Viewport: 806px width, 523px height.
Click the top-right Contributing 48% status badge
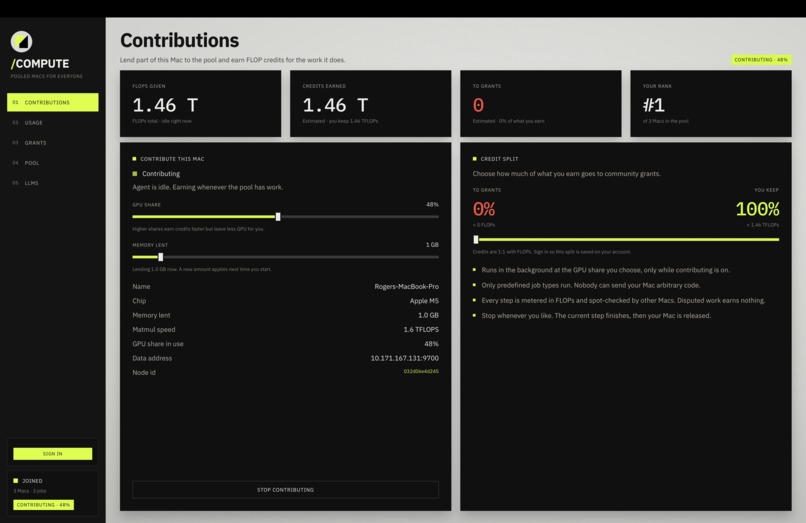click(761, 60)
